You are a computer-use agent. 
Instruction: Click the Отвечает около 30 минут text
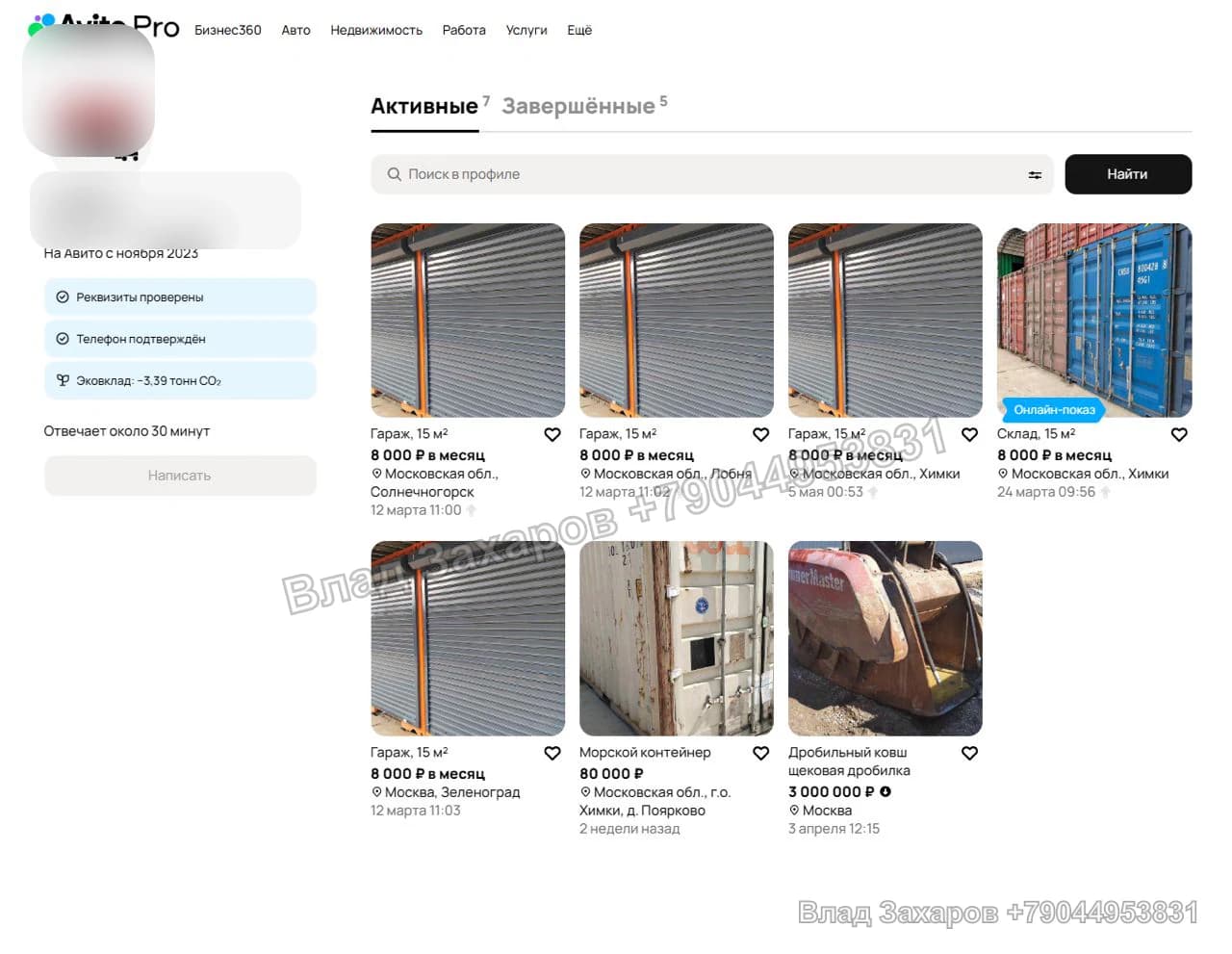(126, 431)
